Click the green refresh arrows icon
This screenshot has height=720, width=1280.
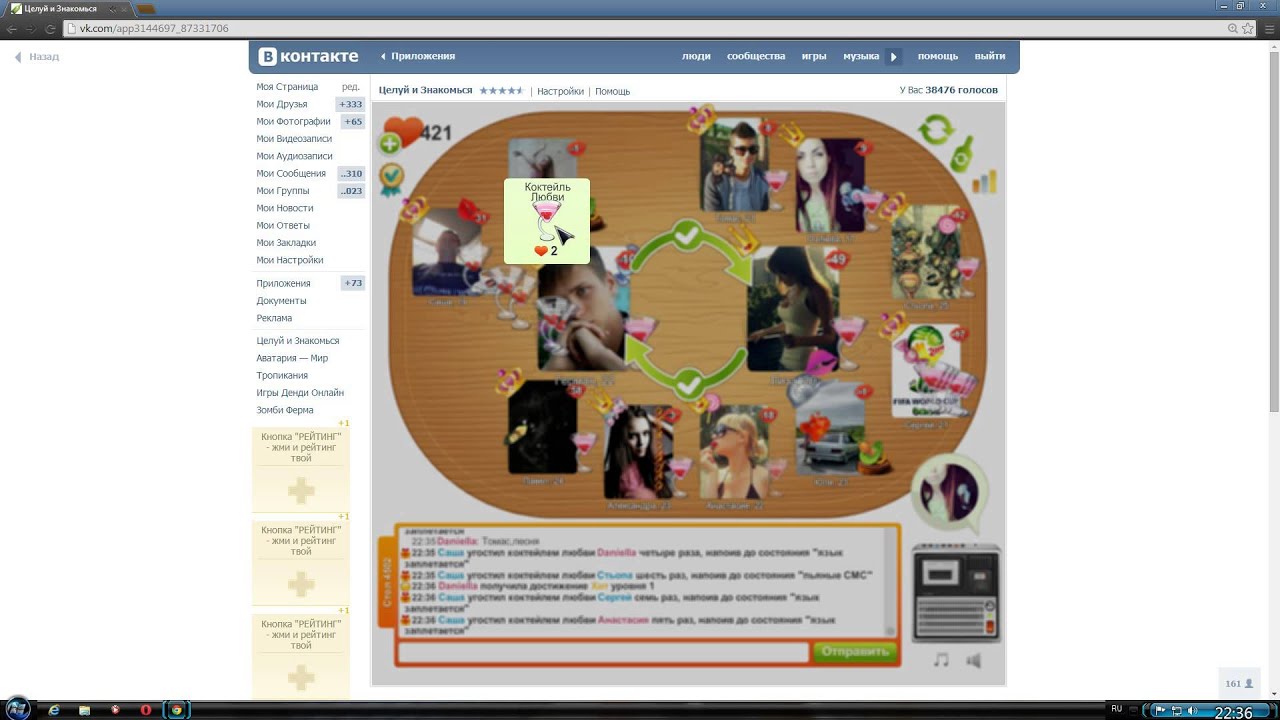pyautogui.click(x=937, y=129)
